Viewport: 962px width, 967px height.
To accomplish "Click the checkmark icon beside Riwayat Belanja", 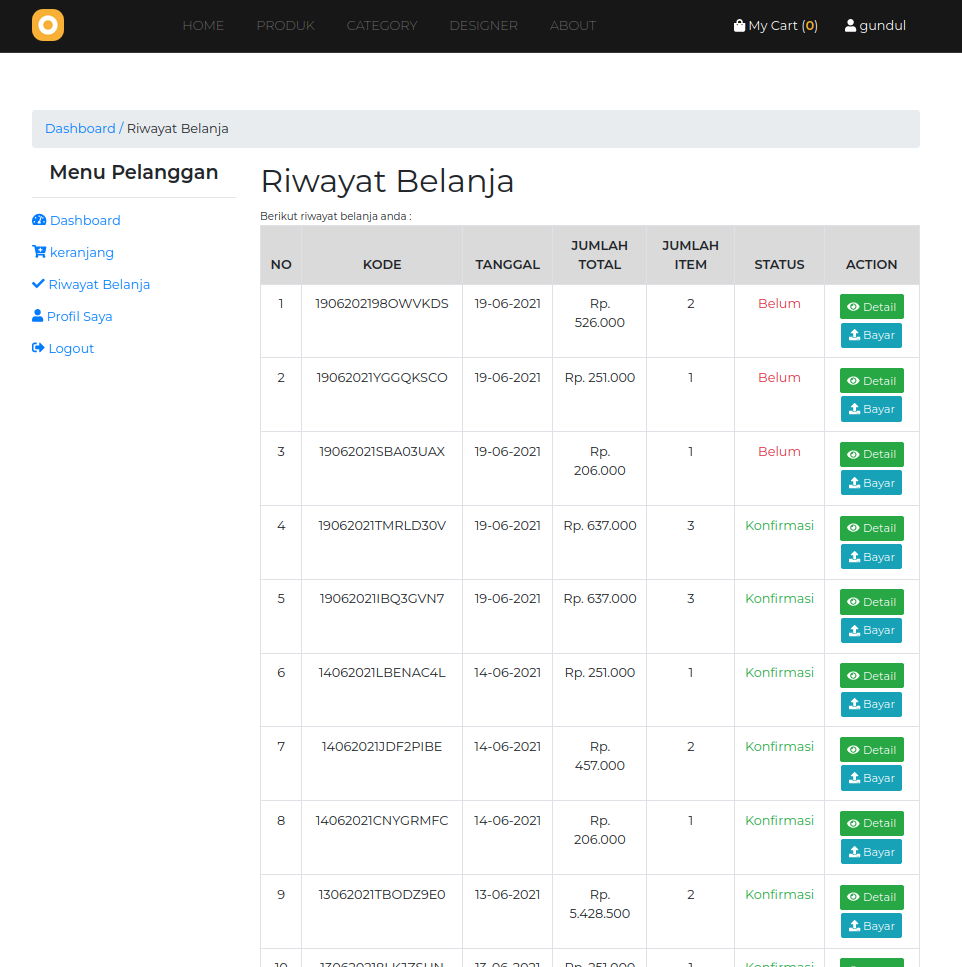I will 38,284.
